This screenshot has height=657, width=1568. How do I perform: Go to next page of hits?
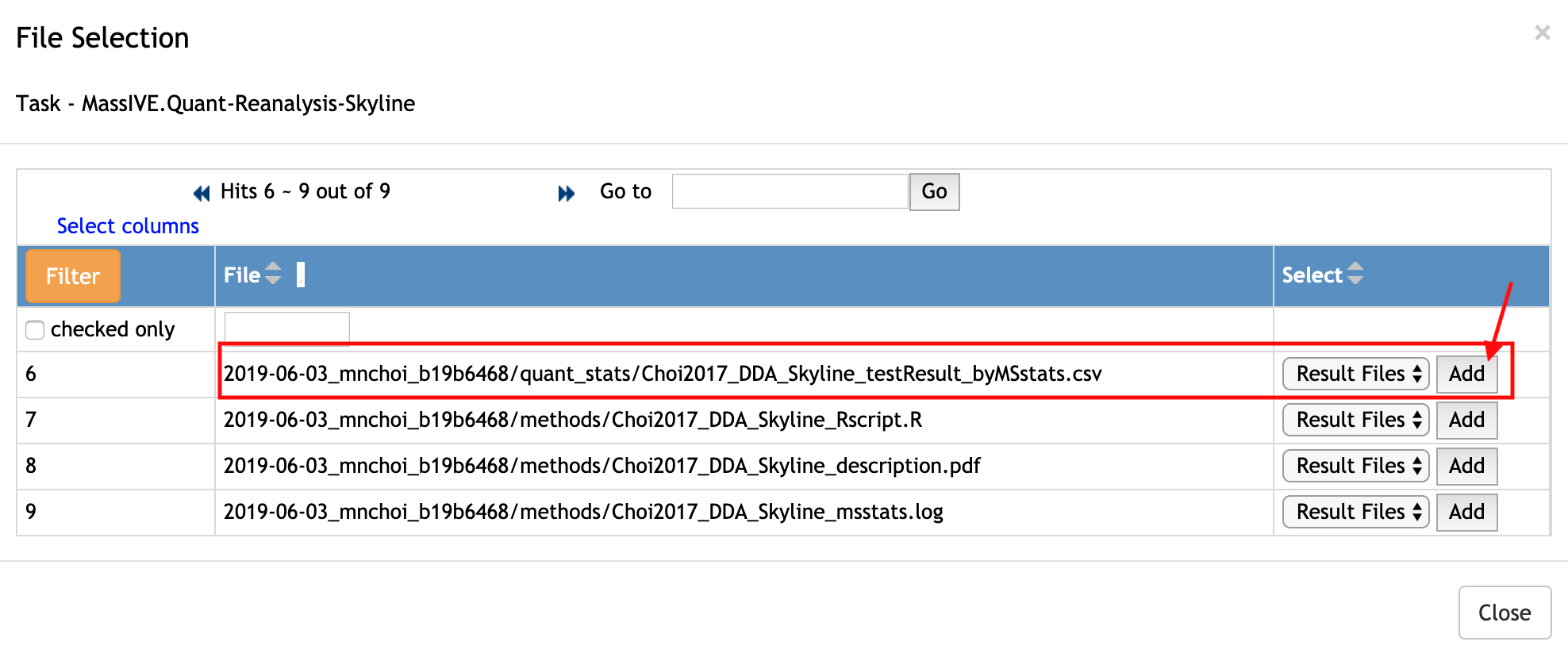pyautogui.click(x=566, y=193)
